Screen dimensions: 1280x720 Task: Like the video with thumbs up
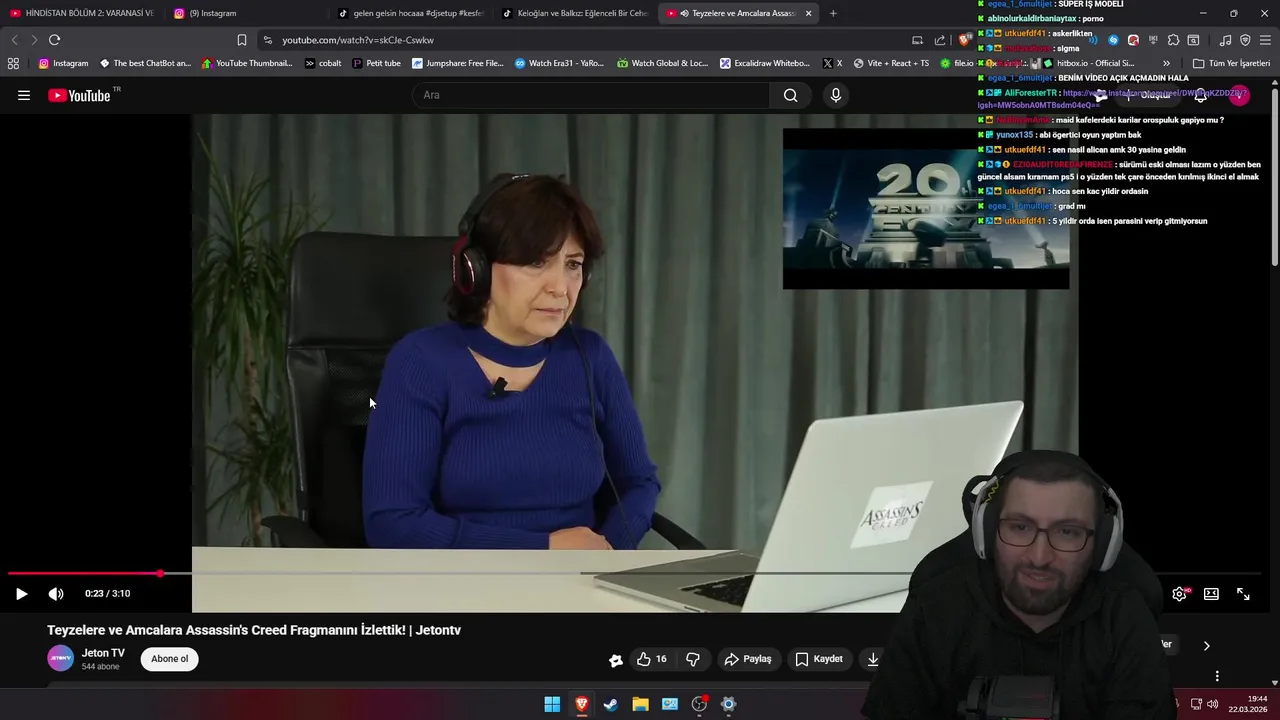click(652, 659)
